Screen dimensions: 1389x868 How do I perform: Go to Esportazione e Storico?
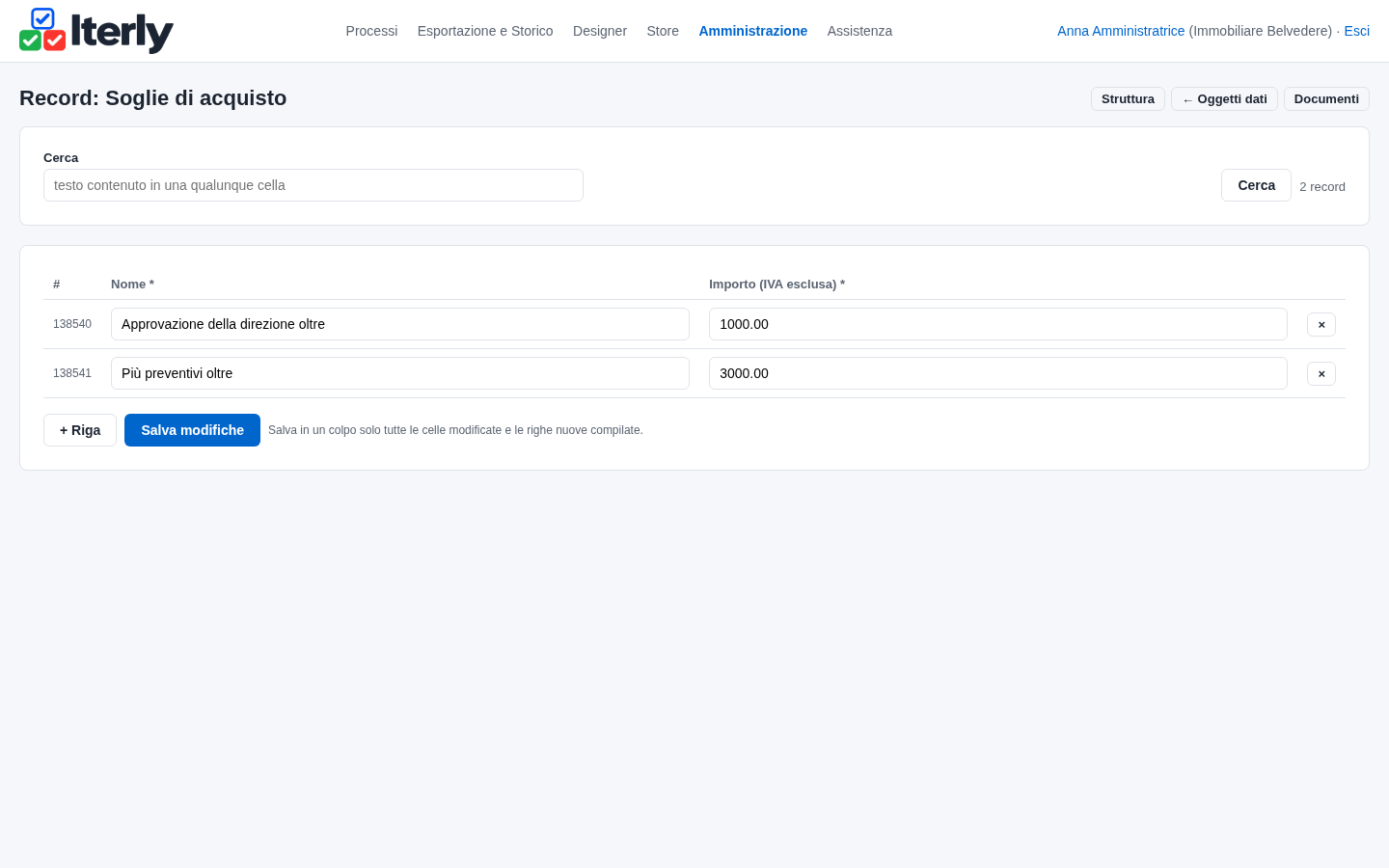click(485, 31)
